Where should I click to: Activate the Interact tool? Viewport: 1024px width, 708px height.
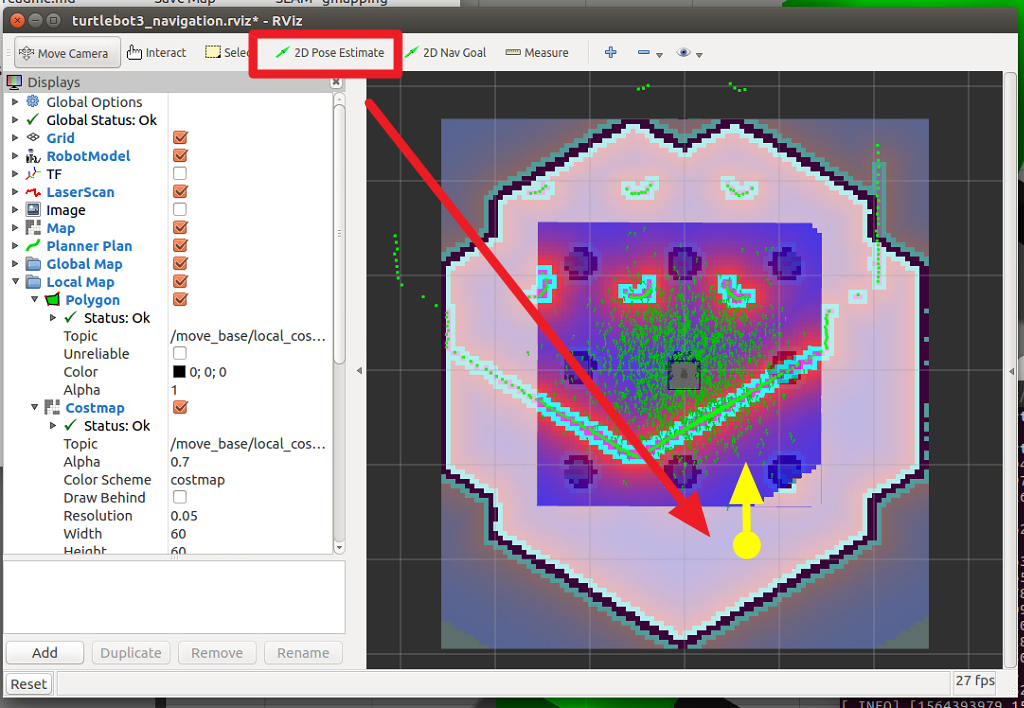click(x=157, y=53)
